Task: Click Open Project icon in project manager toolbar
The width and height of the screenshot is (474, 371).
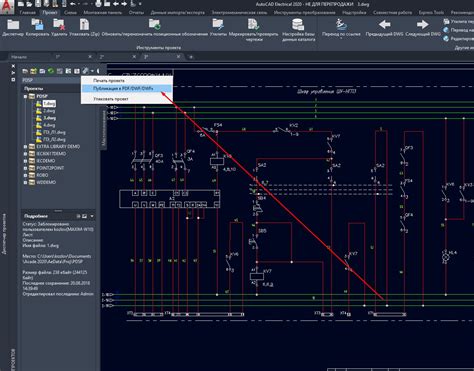Action: [x=25, y=71]
